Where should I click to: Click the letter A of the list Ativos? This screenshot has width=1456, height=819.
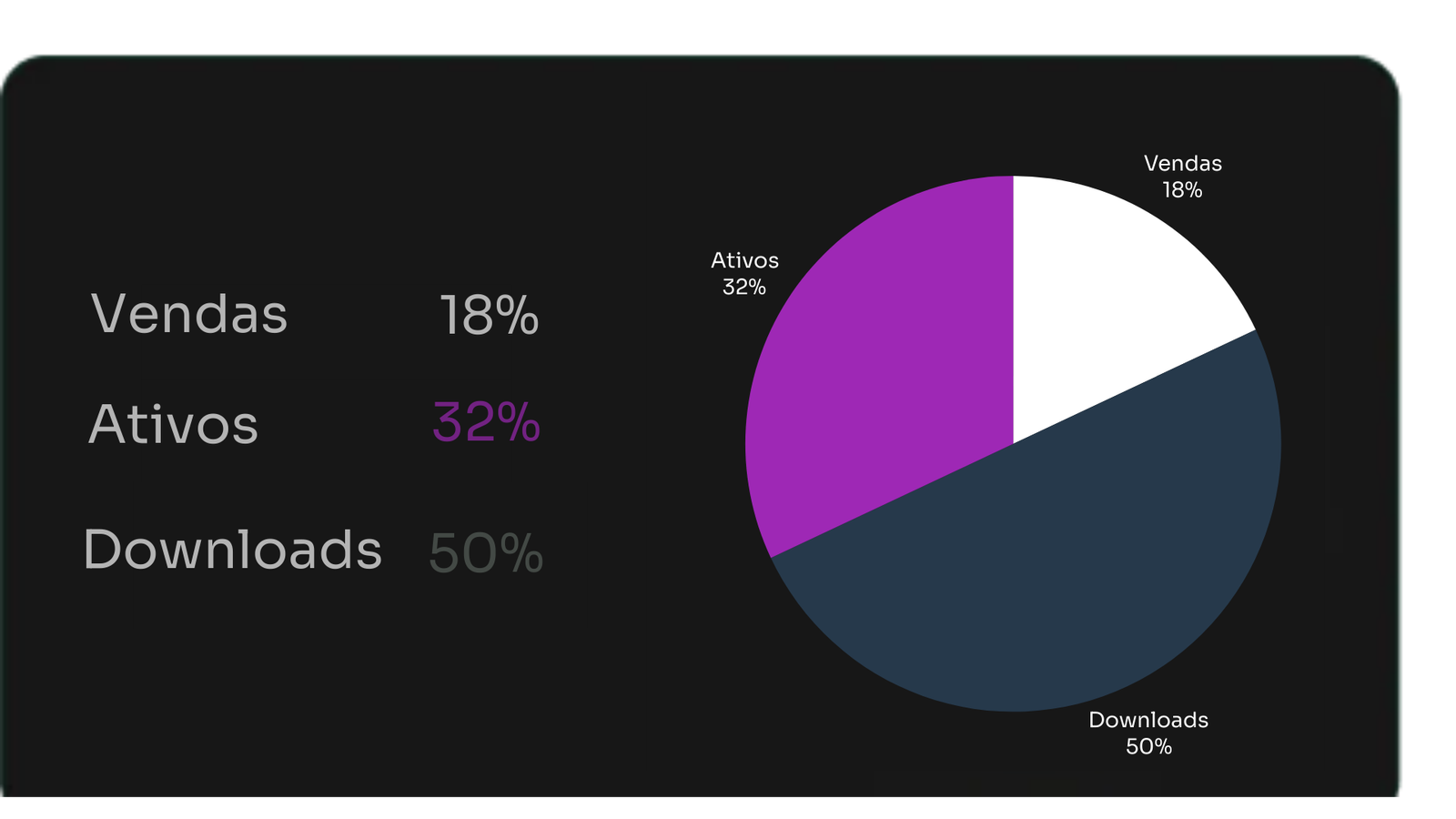click(x=107, y=424)
